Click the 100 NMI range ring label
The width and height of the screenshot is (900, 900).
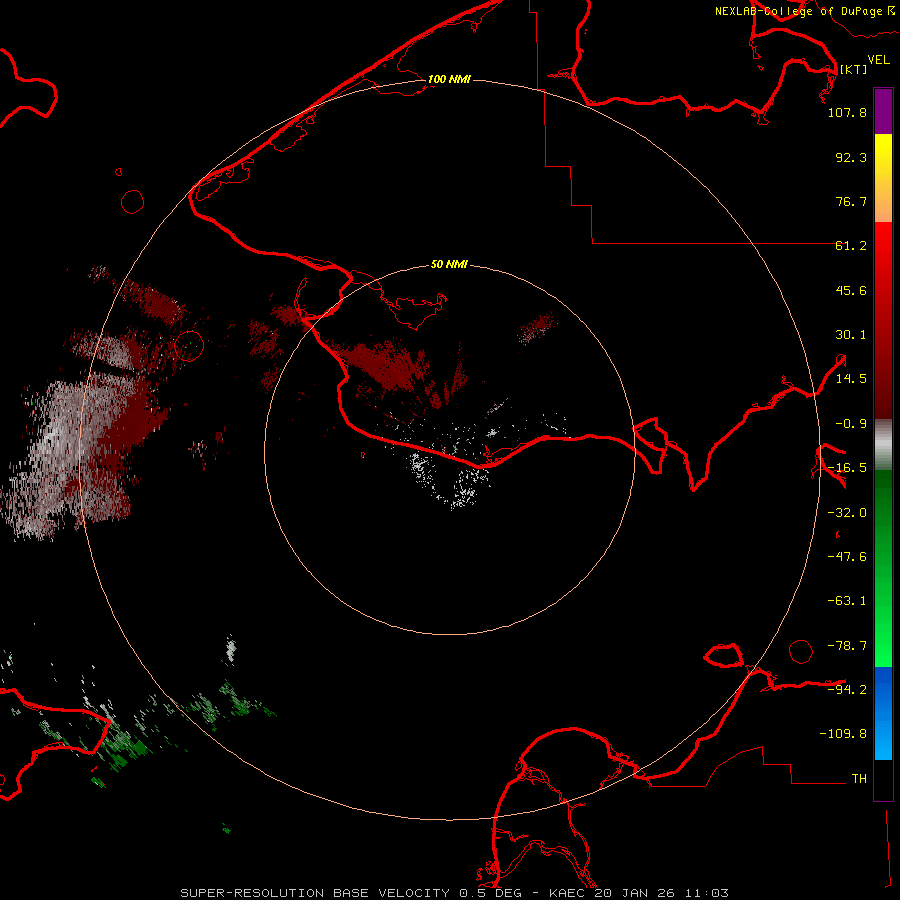[x=449, y=79]
